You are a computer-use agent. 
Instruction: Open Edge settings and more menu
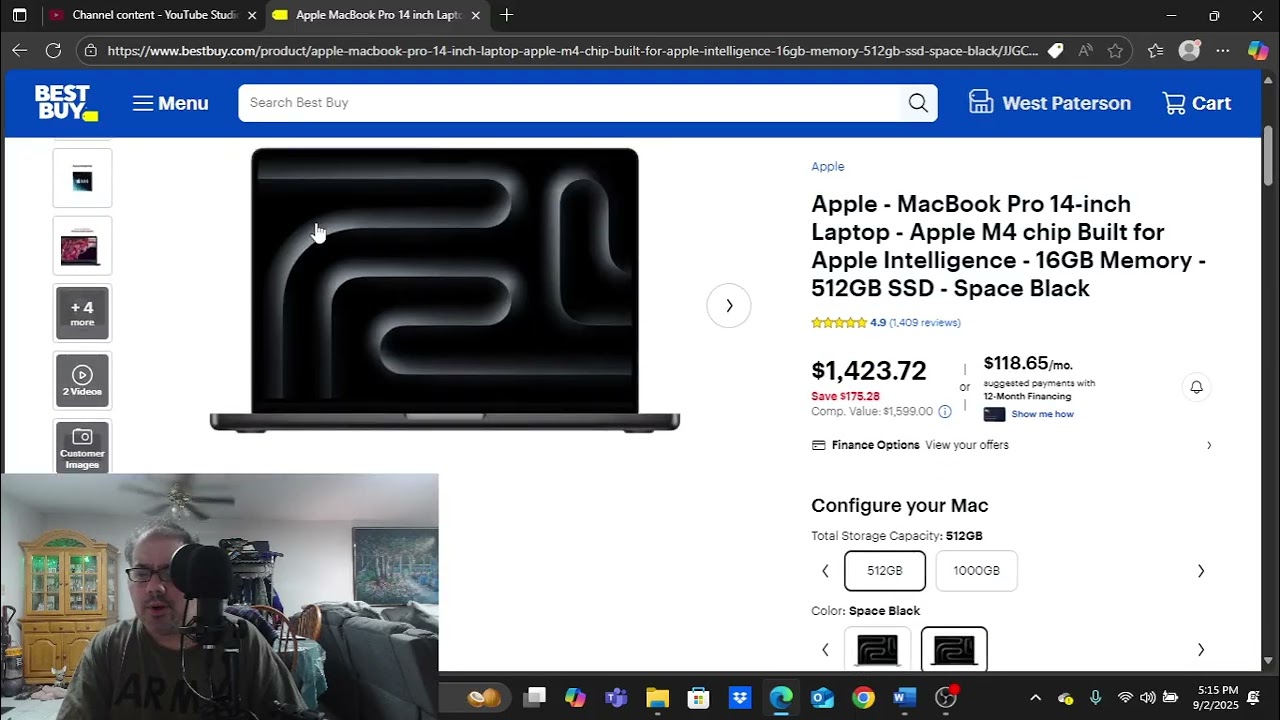(x=1222, y=50)
